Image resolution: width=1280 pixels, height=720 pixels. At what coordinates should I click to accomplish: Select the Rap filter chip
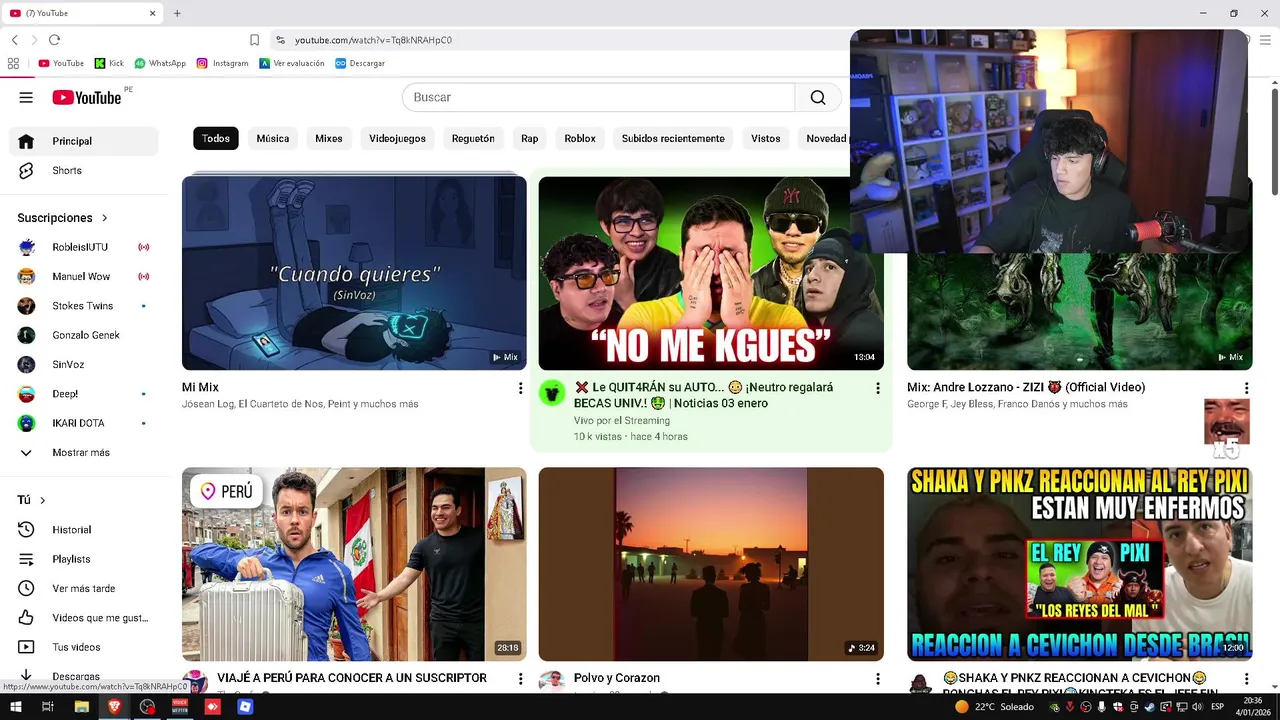pos(530,139)
